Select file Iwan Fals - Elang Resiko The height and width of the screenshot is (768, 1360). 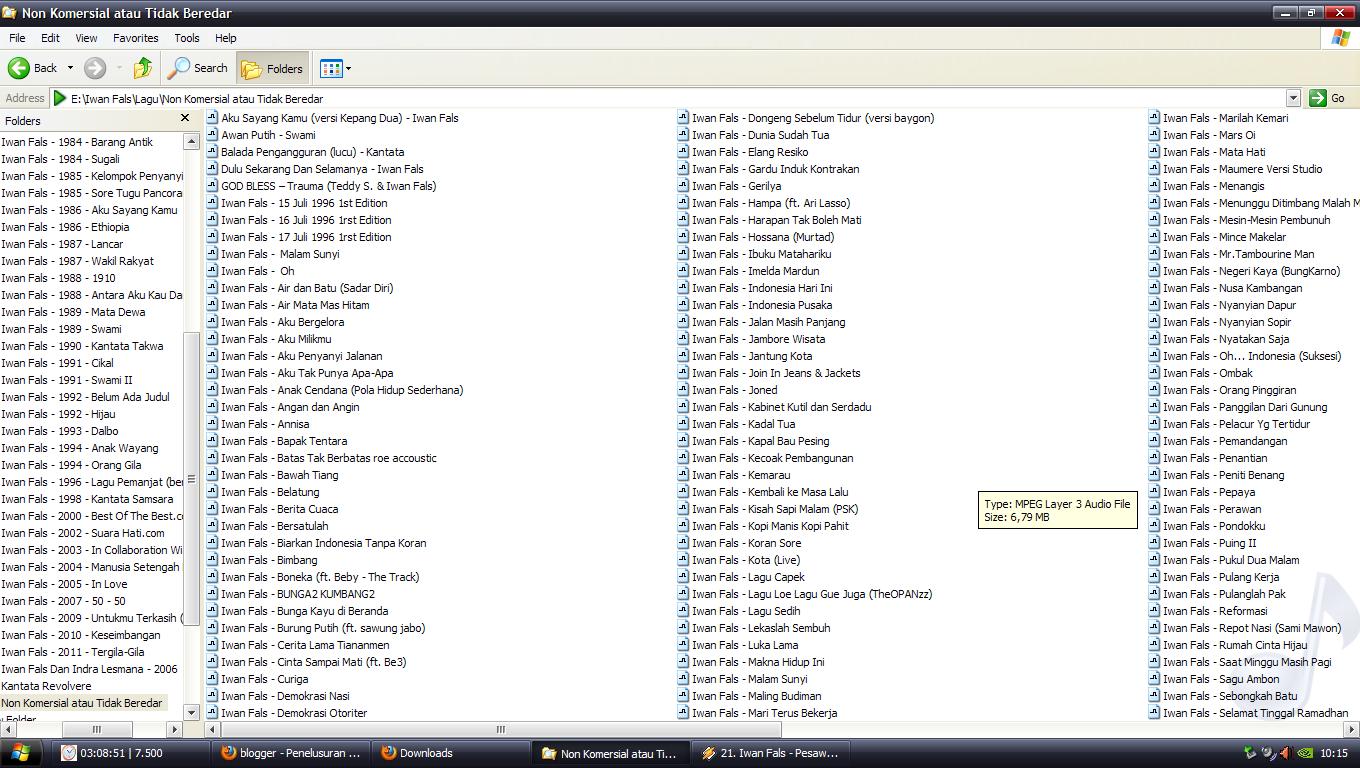(x=750, y=152)
